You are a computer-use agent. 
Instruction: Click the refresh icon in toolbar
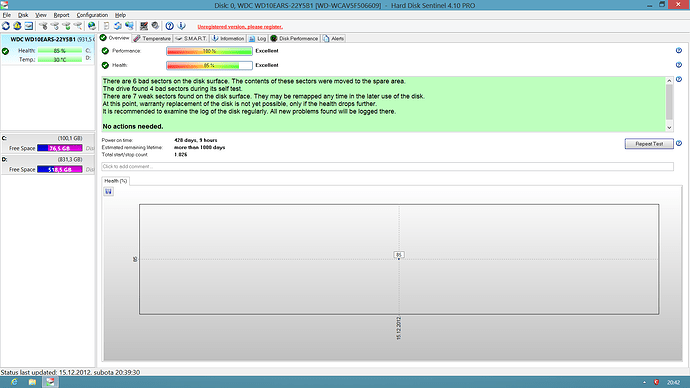click(x=6, y=26)
